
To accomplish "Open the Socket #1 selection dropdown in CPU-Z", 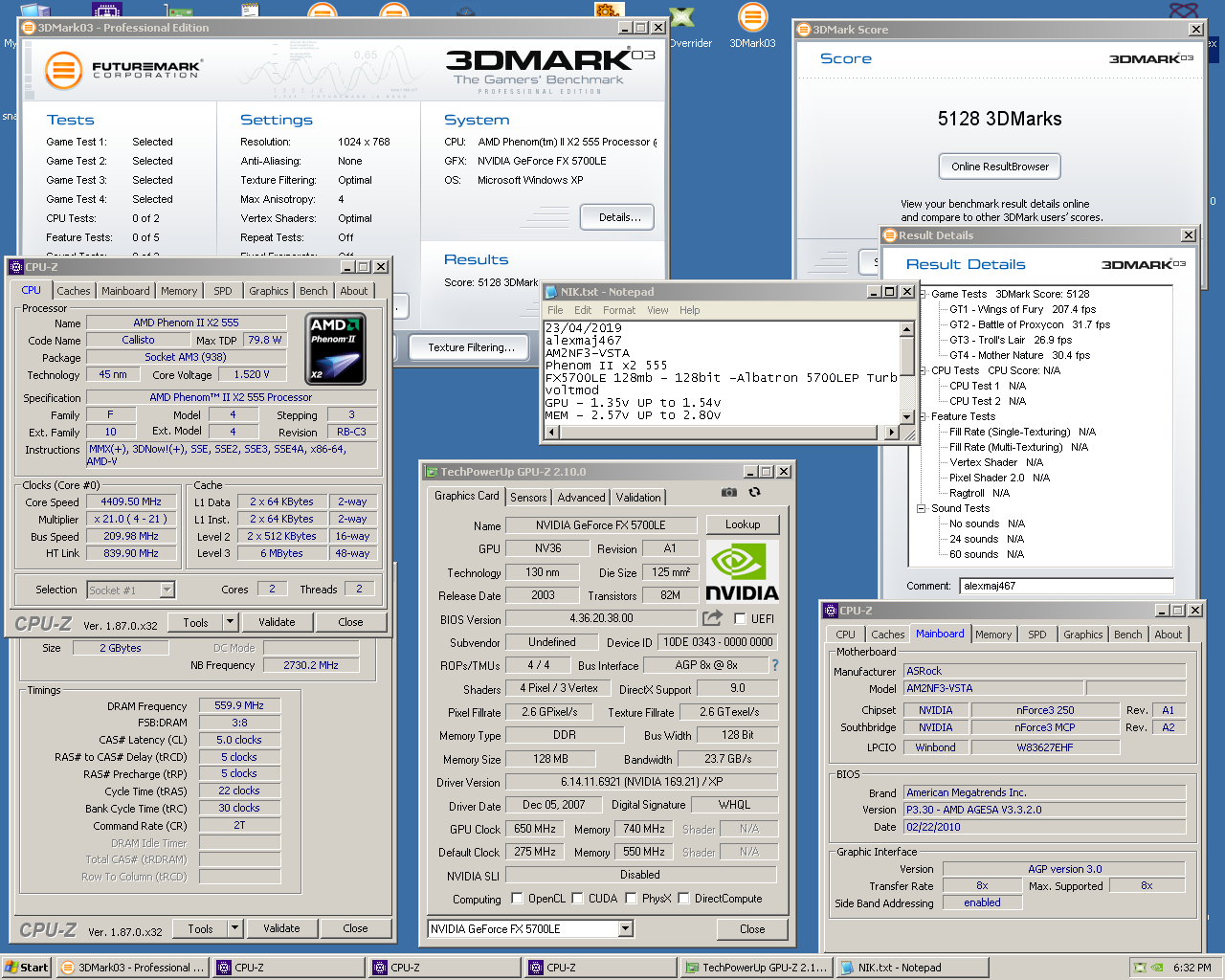I will [x=167, y=590].
